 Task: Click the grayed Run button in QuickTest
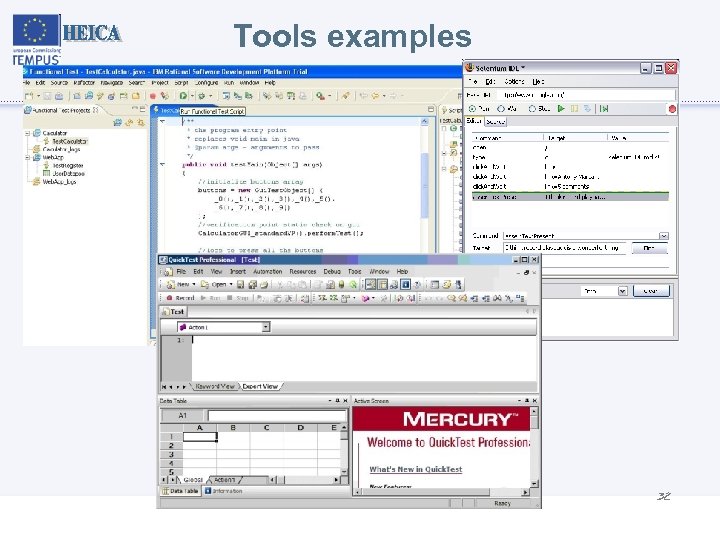pyautogui.click(x=211, y=298)
